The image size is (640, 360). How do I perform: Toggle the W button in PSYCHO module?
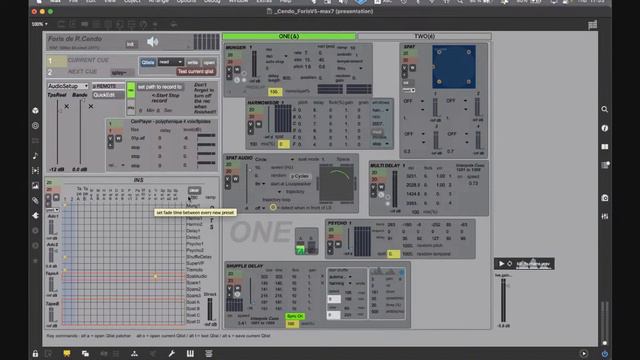pos(338,244)
